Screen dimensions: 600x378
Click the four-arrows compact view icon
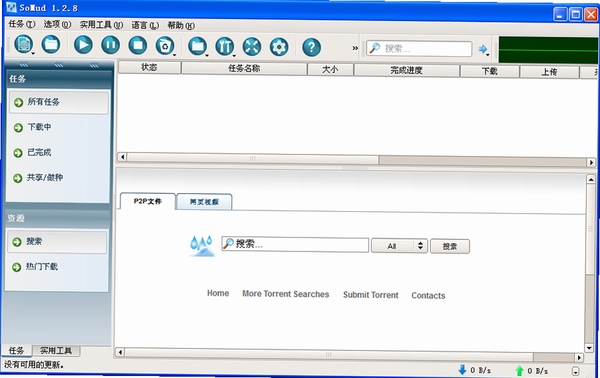pos(252,47)
